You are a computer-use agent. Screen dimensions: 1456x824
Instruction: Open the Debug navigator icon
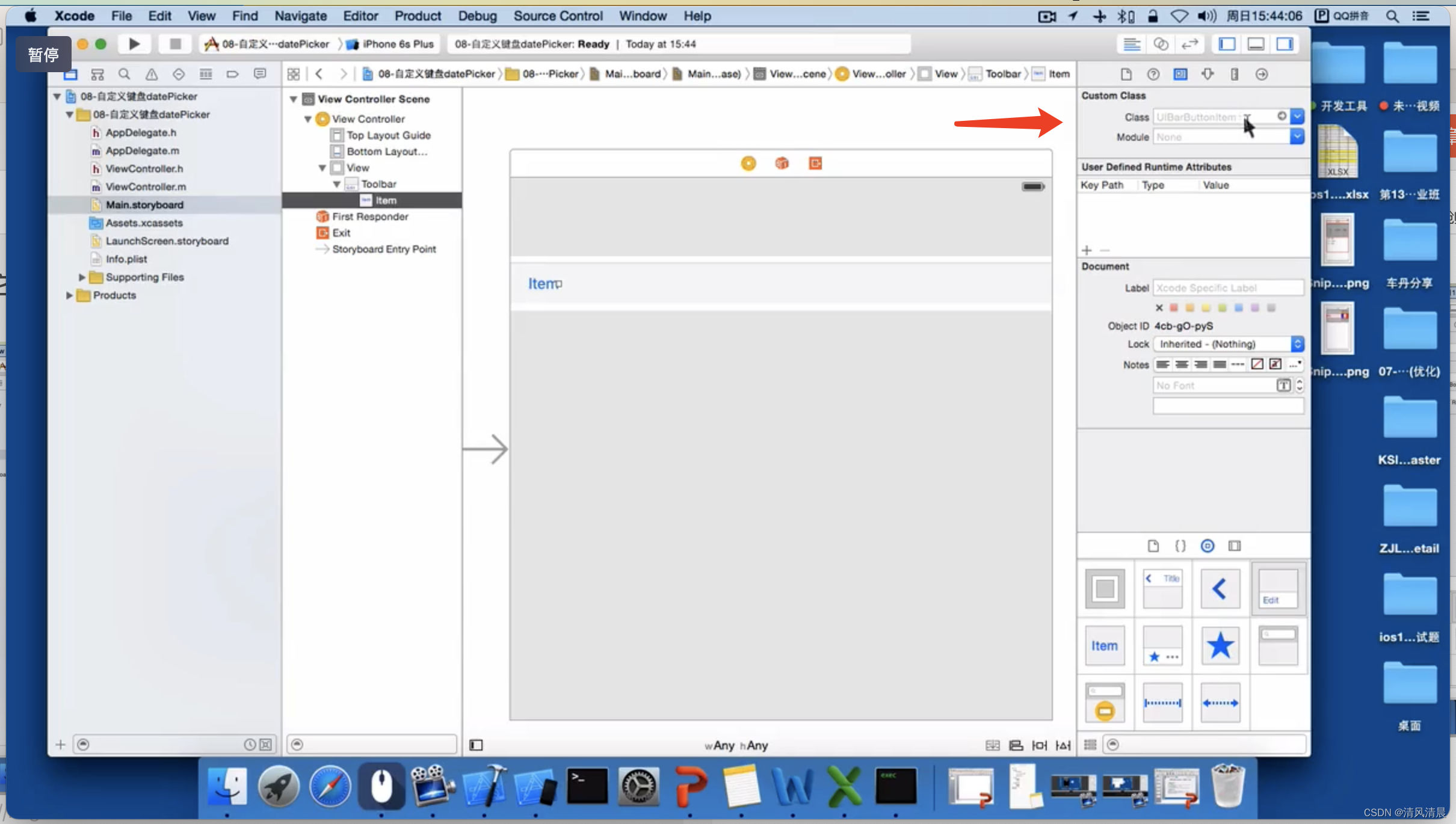(206, 75)
